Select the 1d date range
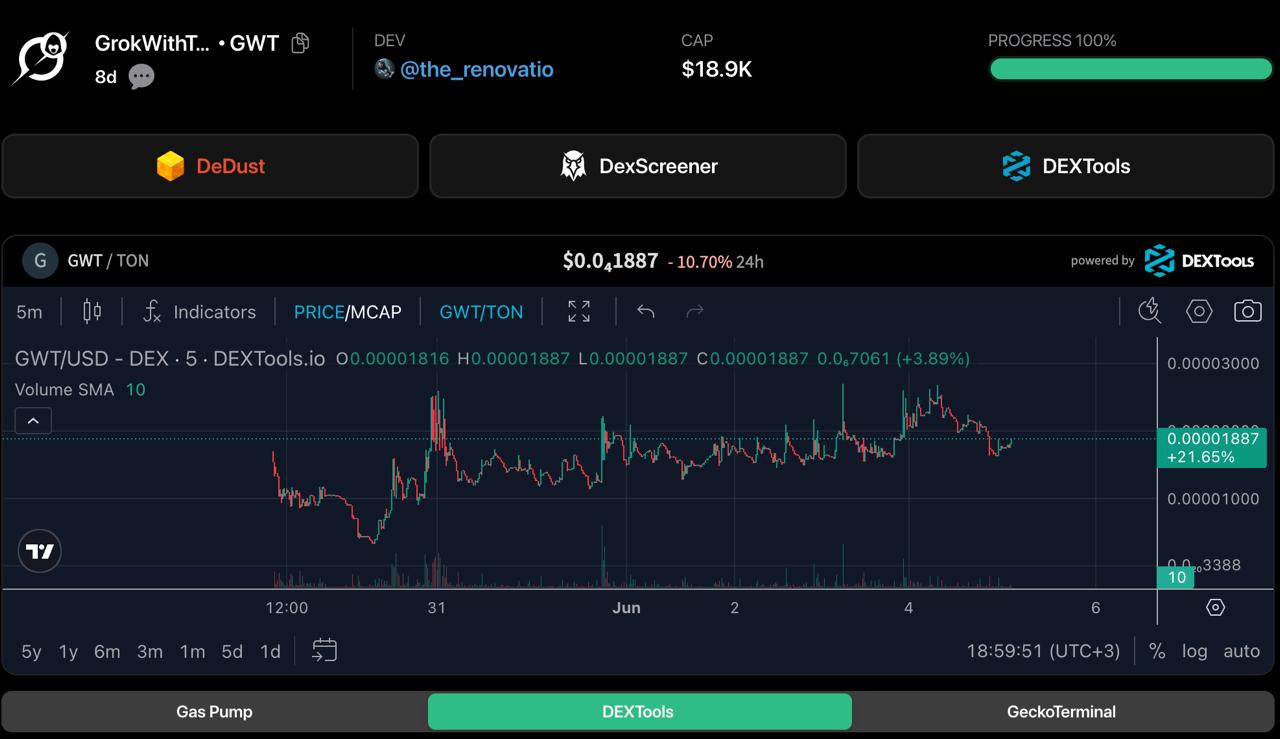1280x739 pixels. [270, 652]
